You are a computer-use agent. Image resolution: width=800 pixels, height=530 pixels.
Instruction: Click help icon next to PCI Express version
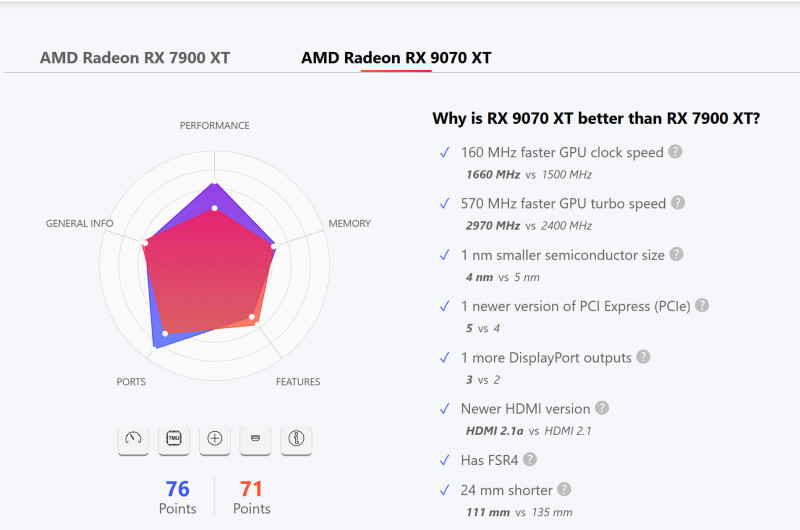[702, 305]
